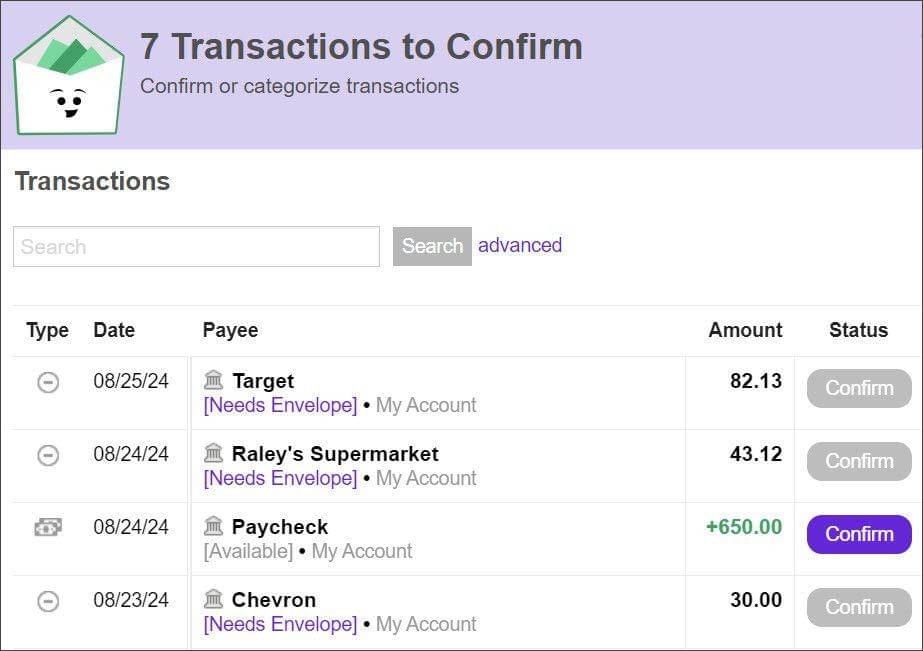
Task: Click the expense type icon for Target
Action: tap(48, 382)
